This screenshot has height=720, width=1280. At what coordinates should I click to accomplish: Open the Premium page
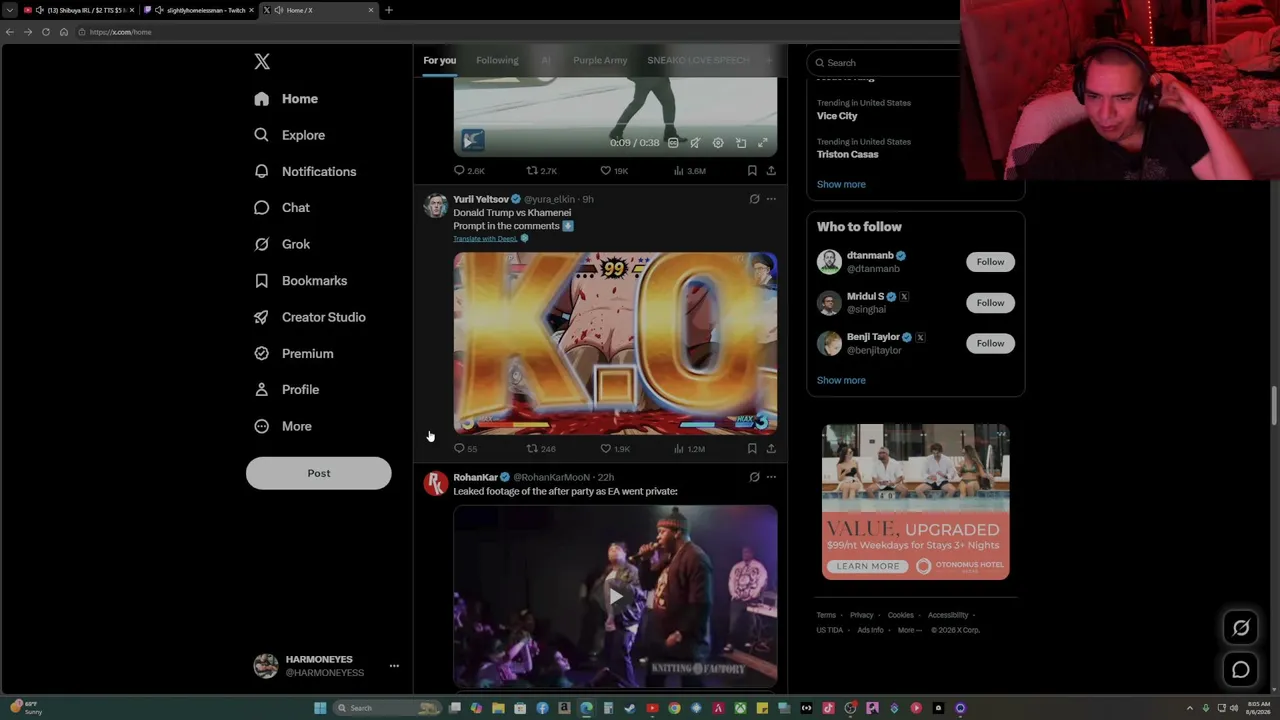pyautogui.click(x=294, y=353)
